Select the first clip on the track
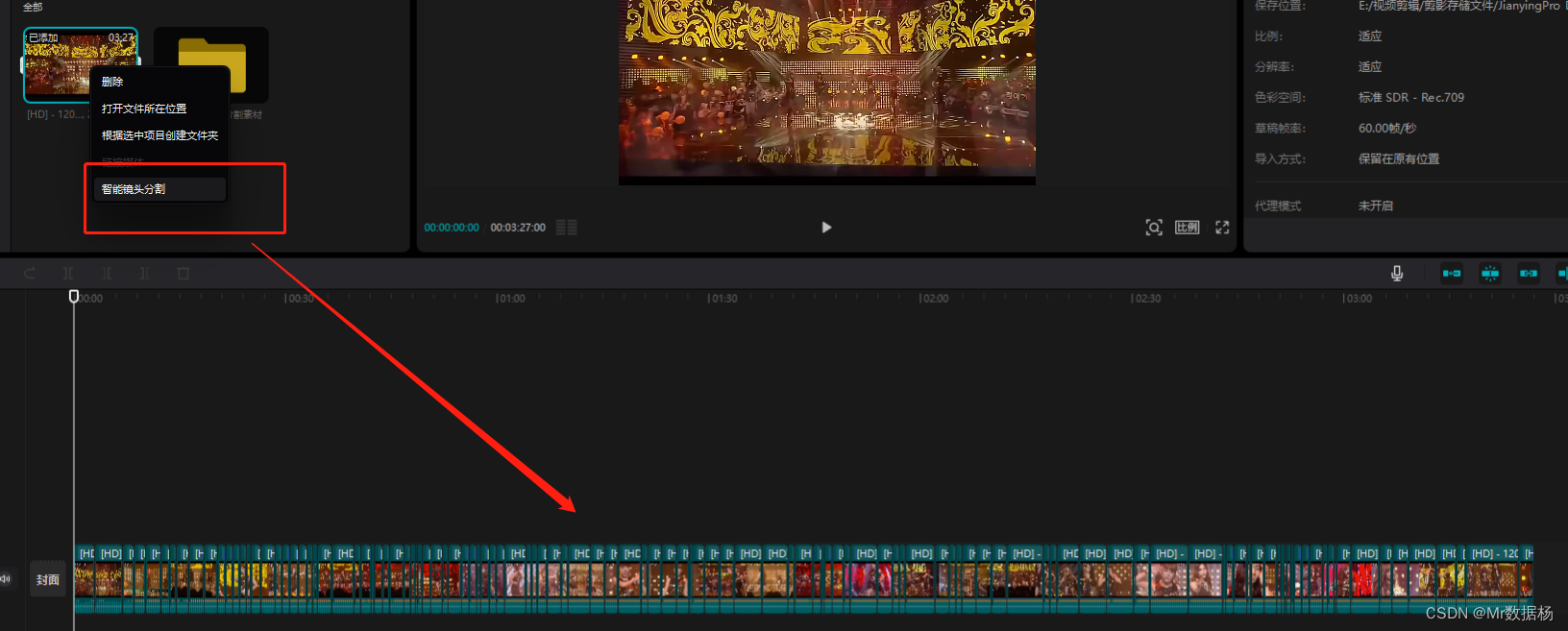 [x=86, y=579]
